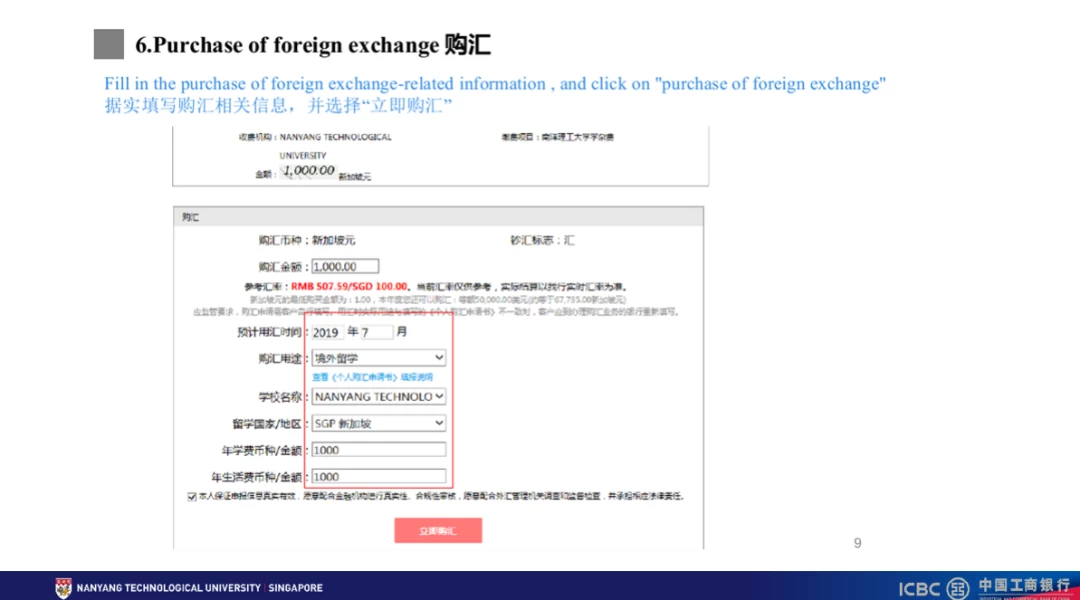
Task: Click the red 立即购汇 button
Action: click(x=438, y=530)
